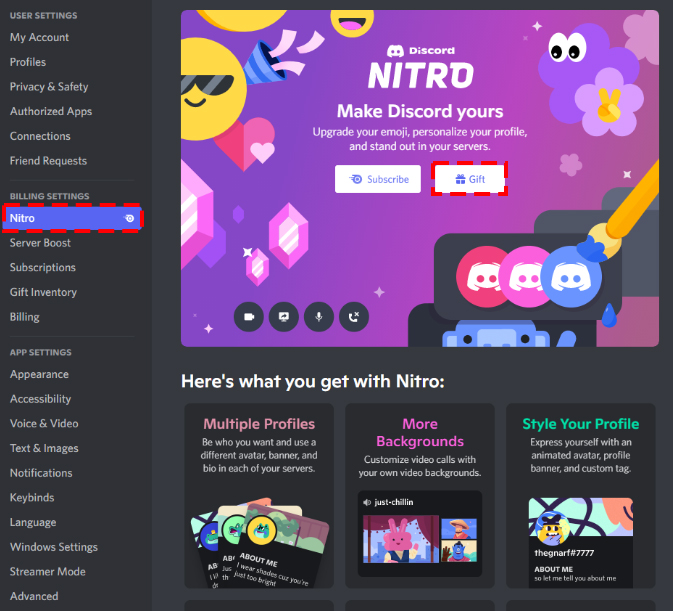Open the Gift Inventory page
Viewport: 673px width, 611px height.
[x=43, y=292]
